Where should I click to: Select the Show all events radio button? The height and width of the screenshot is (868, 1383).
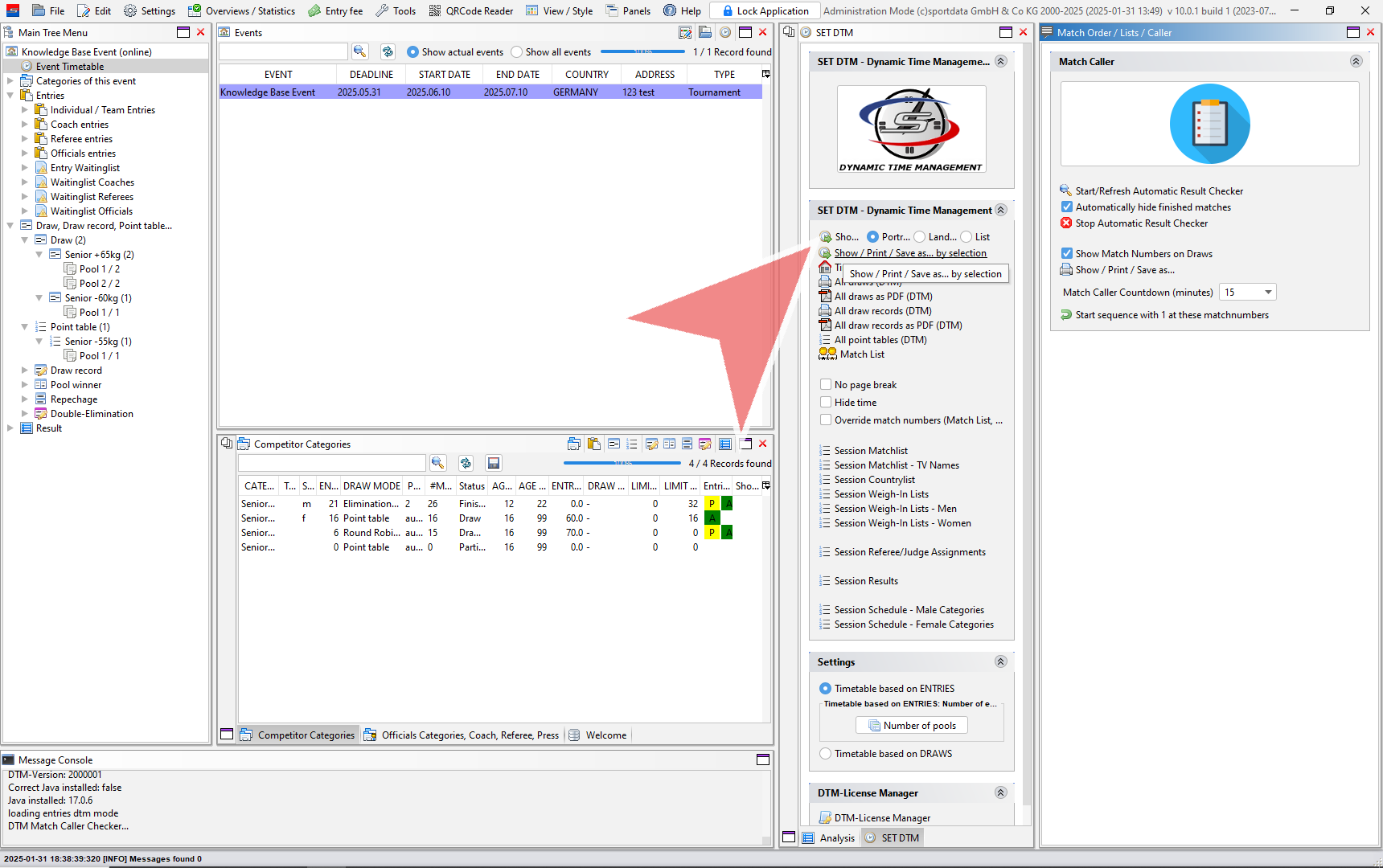coord(517,52)
